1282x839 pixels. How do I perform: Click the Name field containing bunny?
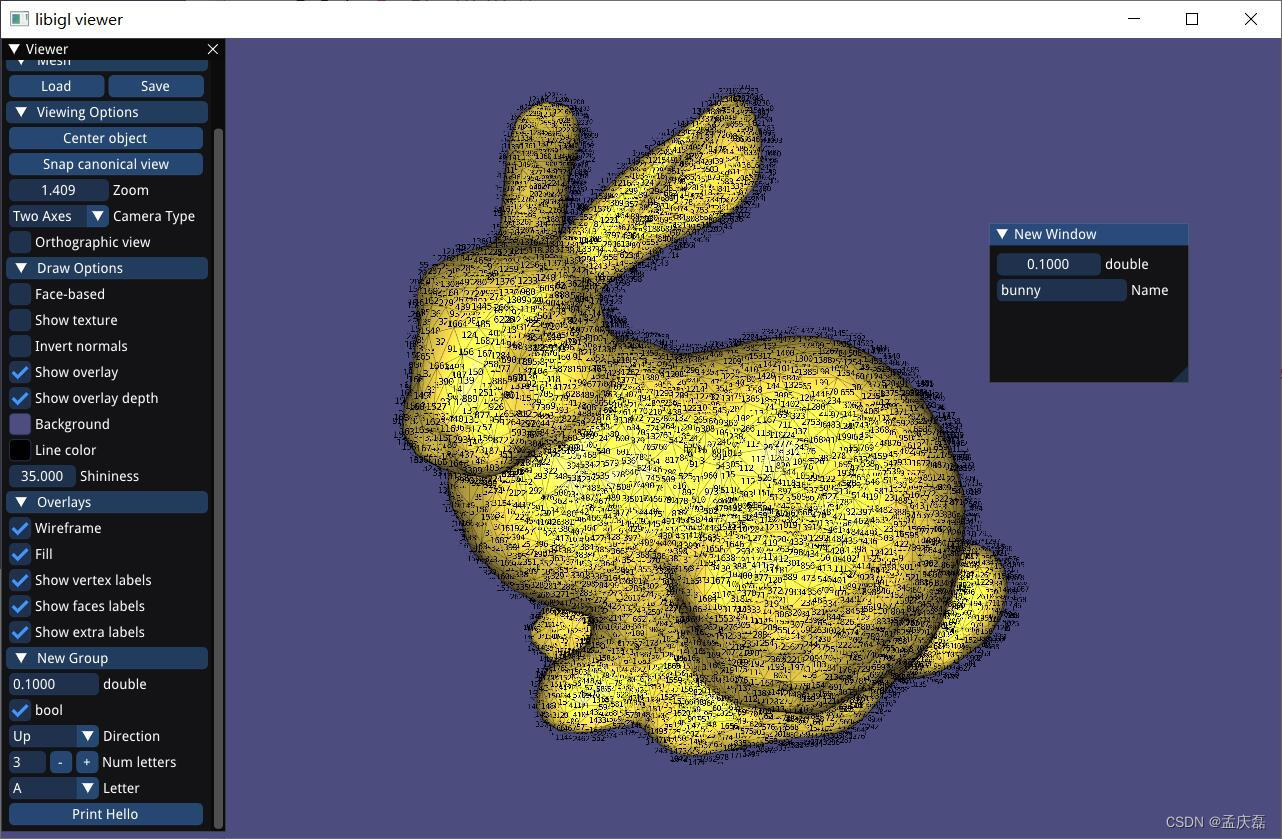click(1061, 290)
